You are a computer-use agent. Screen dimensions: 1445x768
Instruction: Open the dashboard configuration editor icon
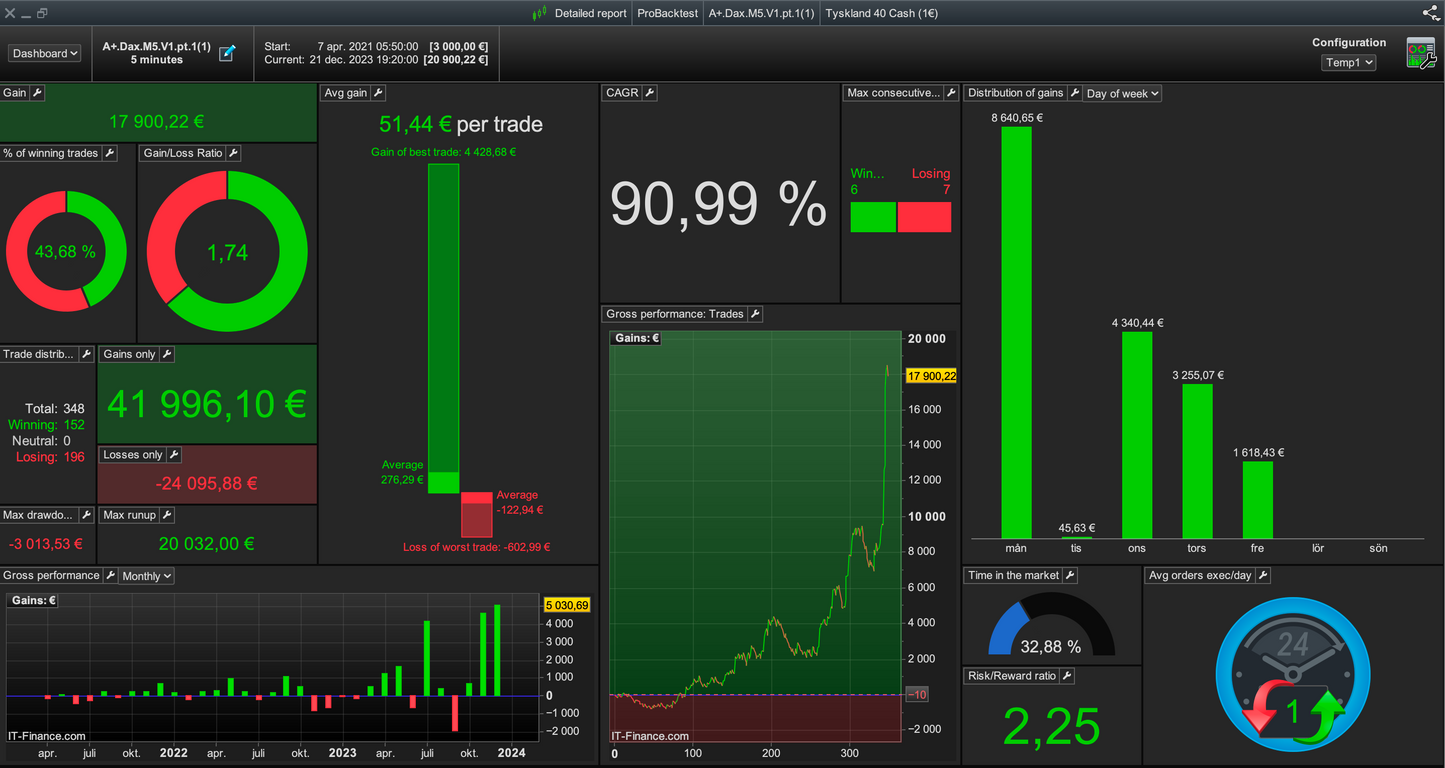click(x=1420, y=53)
